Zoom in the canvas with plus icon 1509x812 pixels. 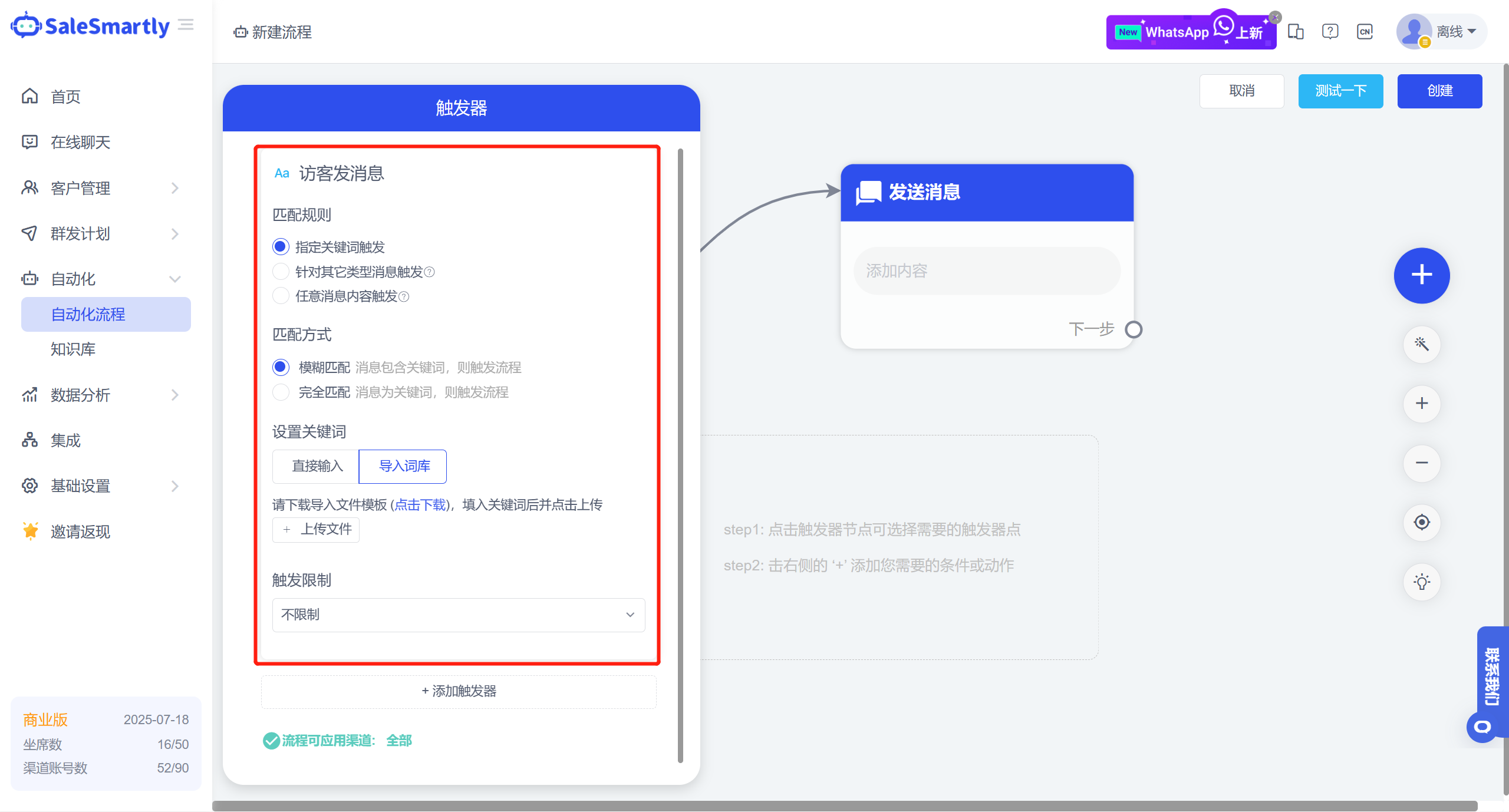click(x=1421, y=404)
